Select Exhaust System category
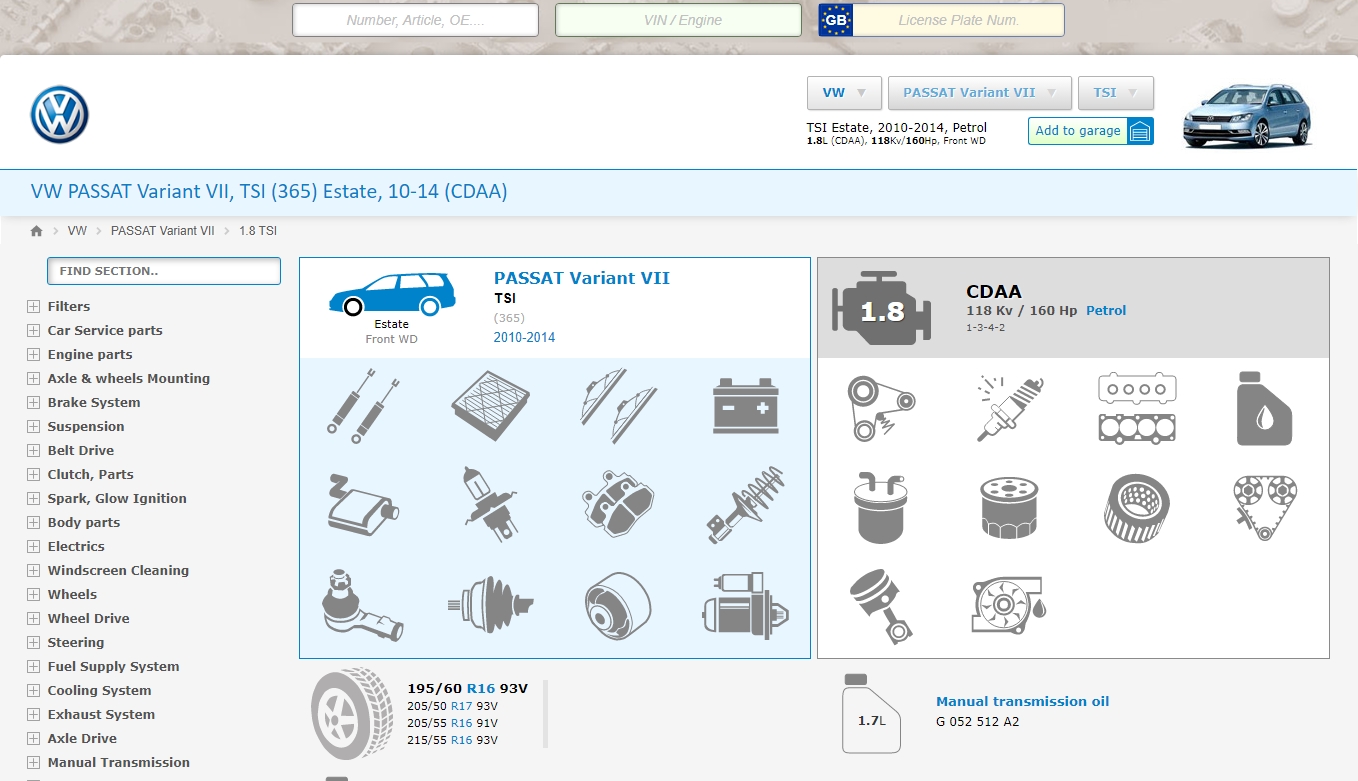Image resolution: width=1358 pixels, height=781 pixels. click(101, 715)
